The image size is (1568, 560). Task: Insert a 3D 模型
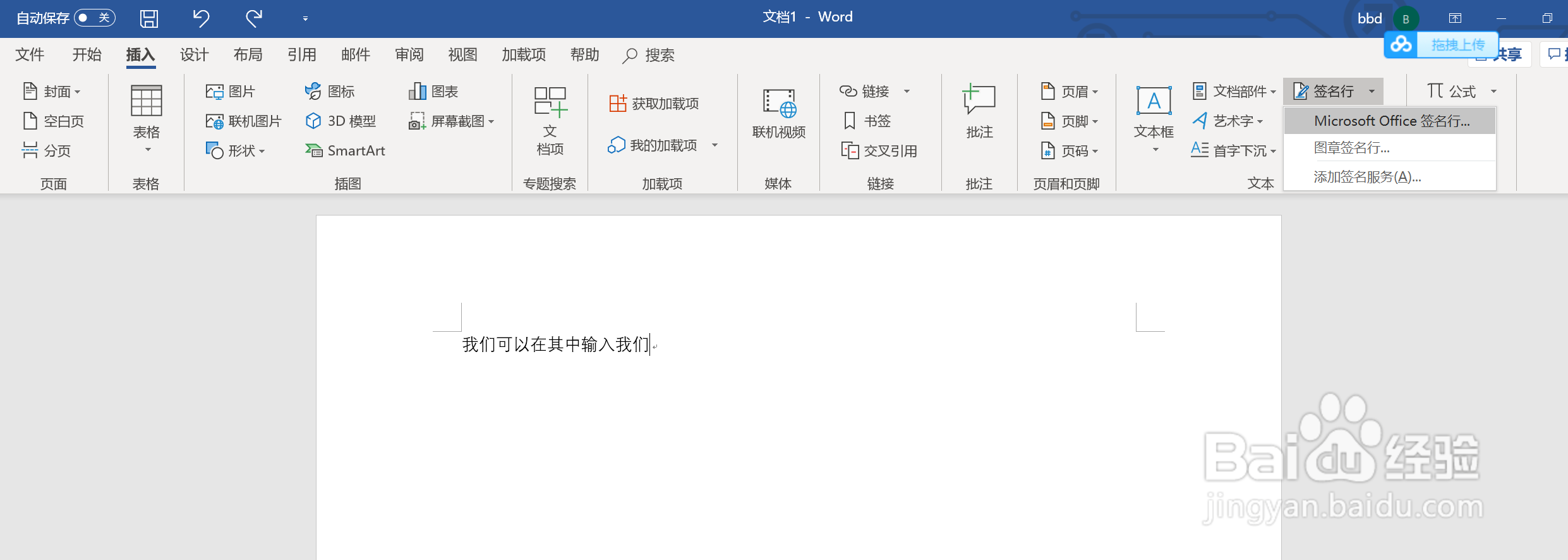[x=341, y=121]
